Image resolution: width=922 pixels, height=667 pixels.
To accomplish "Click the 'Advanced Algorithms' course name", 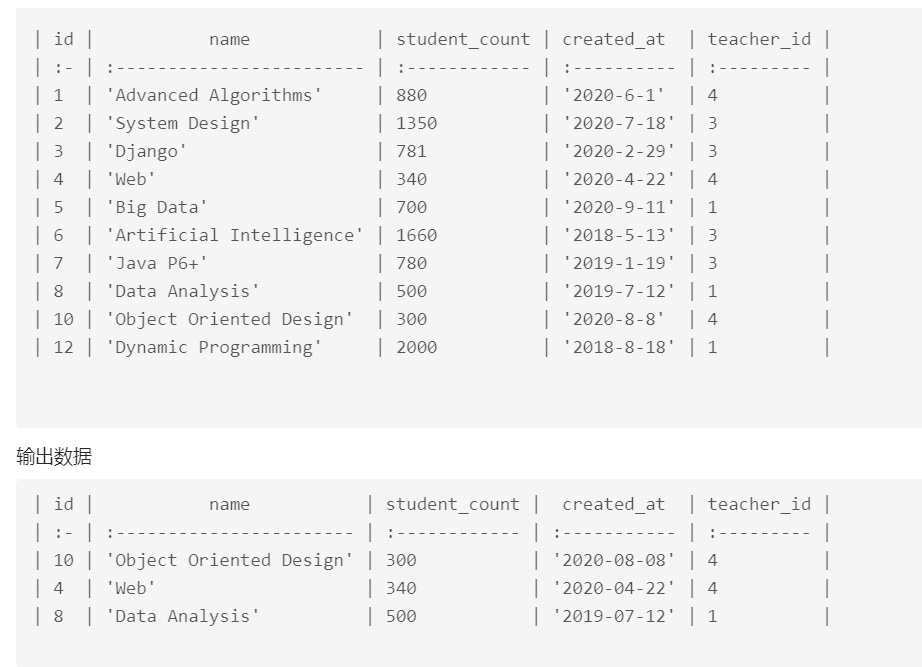I will (214, 95).
